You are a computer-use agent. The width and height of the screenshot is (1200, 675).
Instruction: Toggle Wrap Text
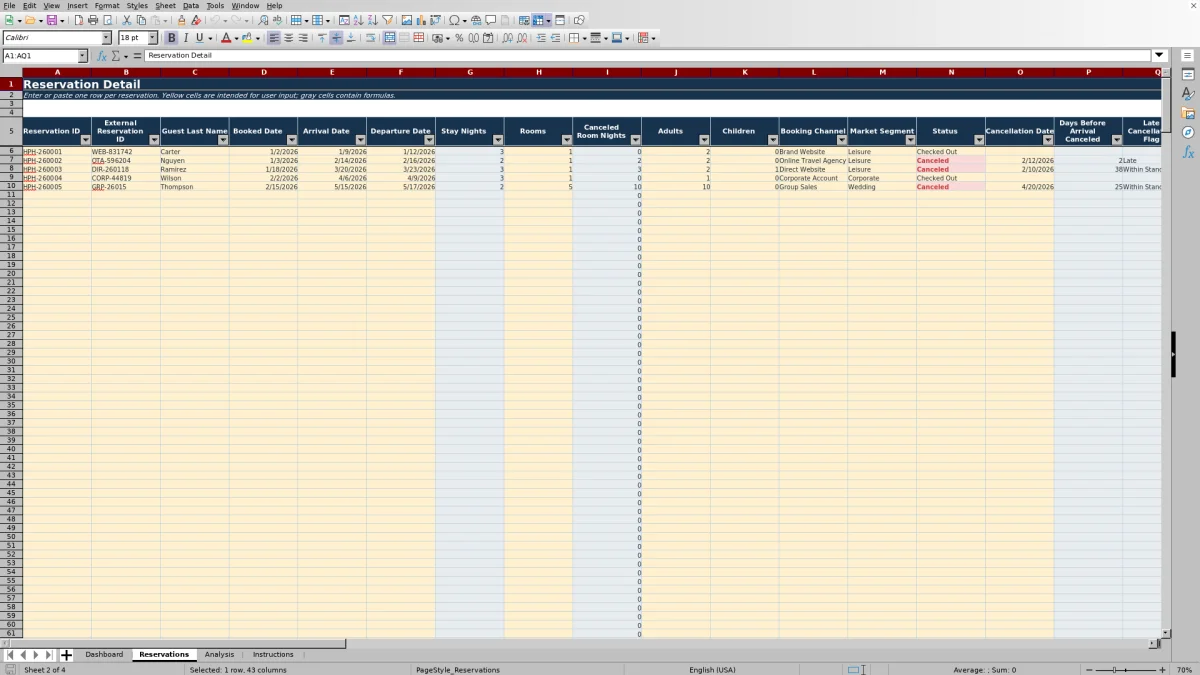pyautogui.click(x=370, y=38)
